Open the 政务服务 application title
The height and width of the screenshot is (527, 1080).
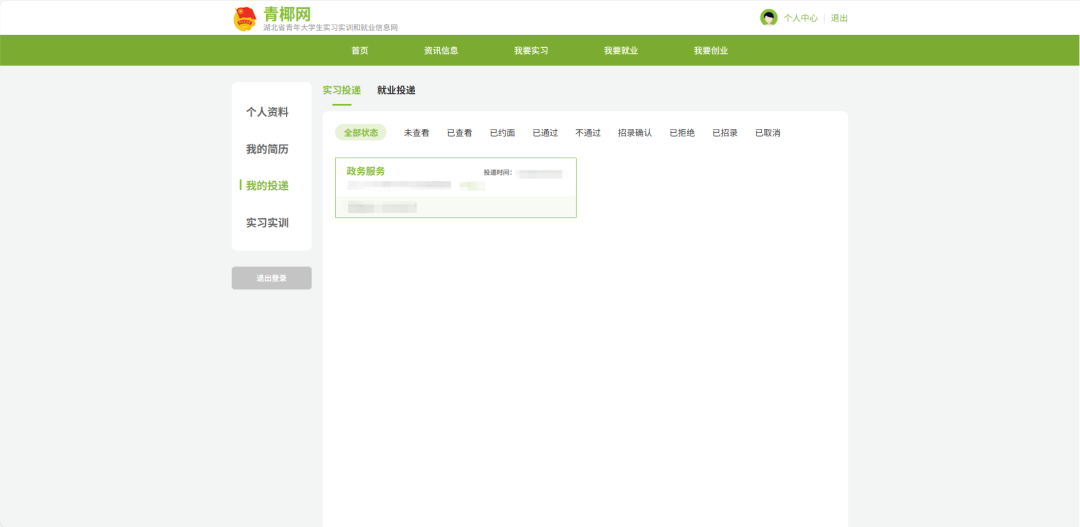click(366, 171)
